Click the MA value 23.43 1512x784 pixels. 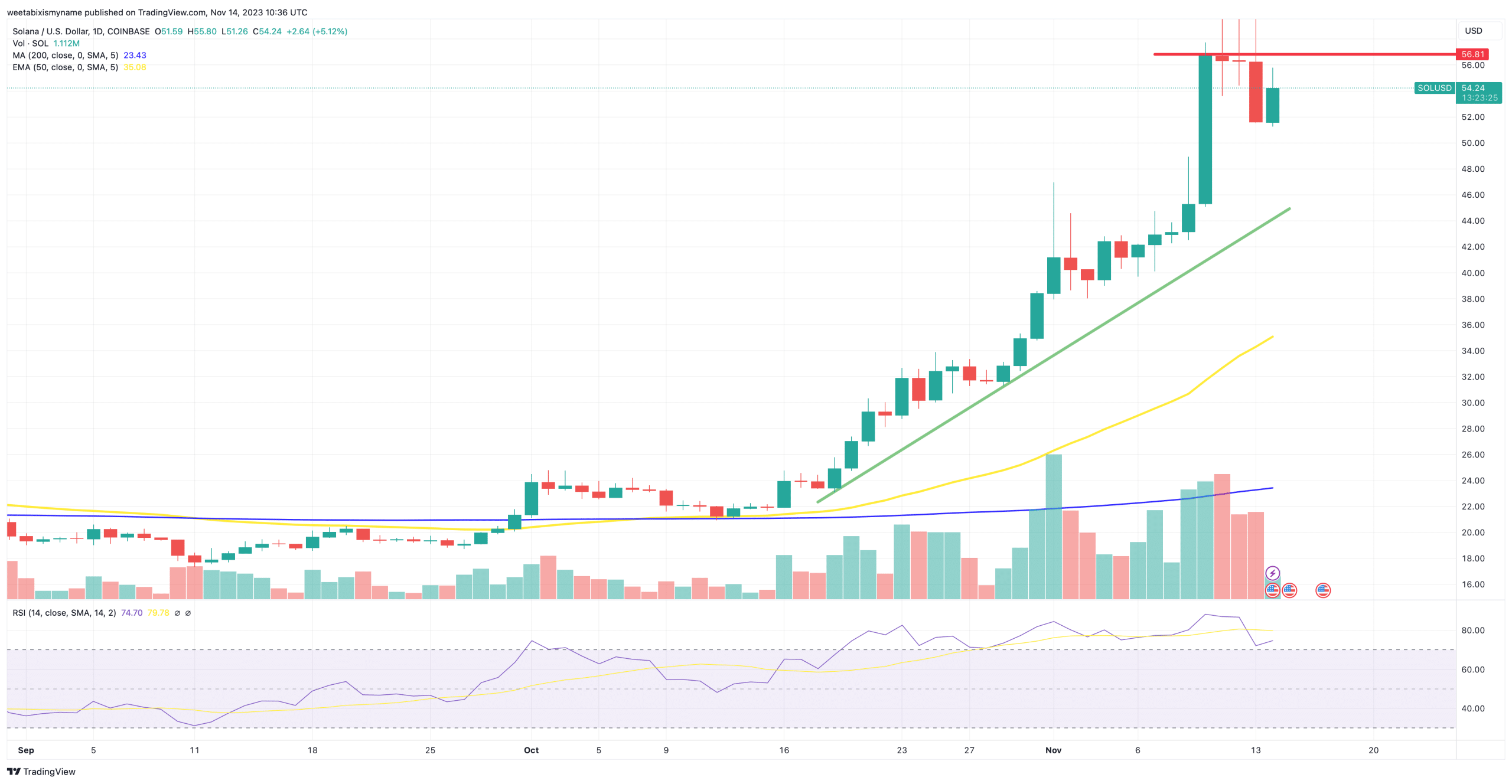(x=135, y=55)
